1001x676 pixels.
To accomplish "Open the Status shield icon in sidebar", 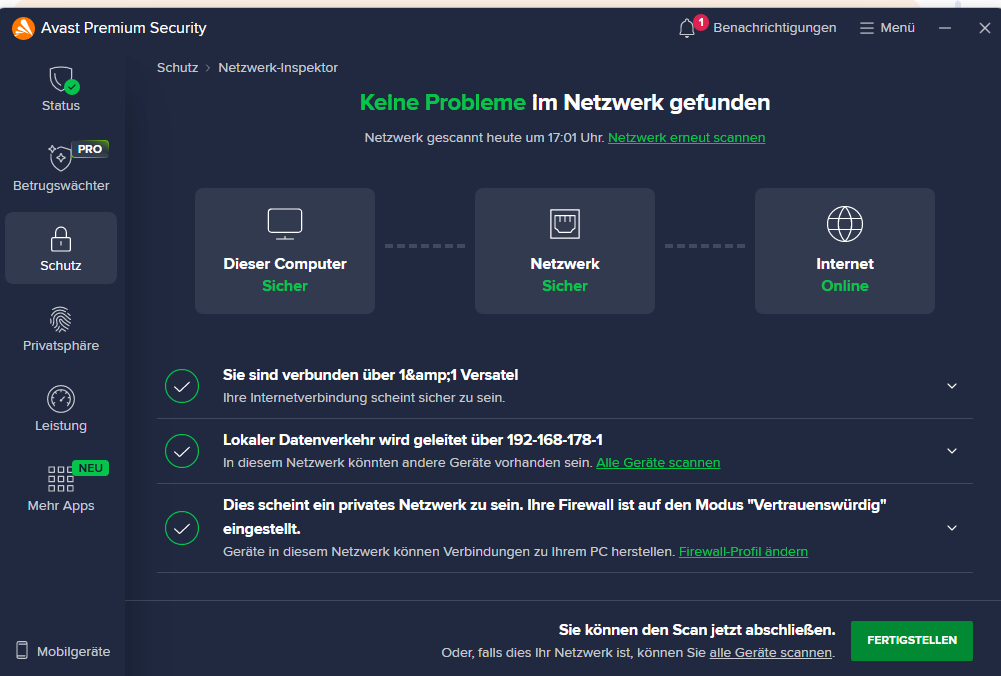I will 61,80.
